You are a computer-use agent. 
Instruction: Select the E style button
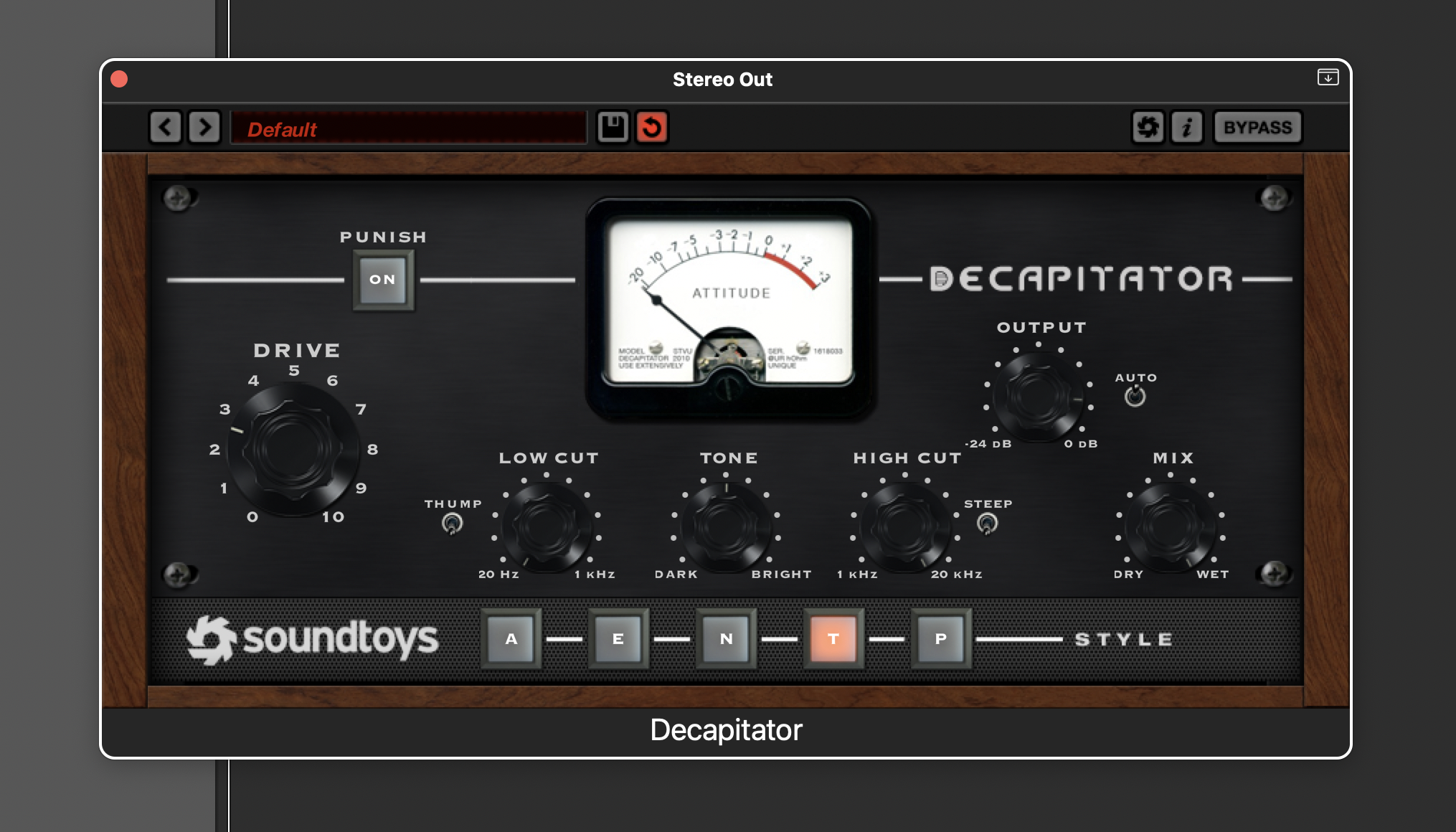point(618,638)
